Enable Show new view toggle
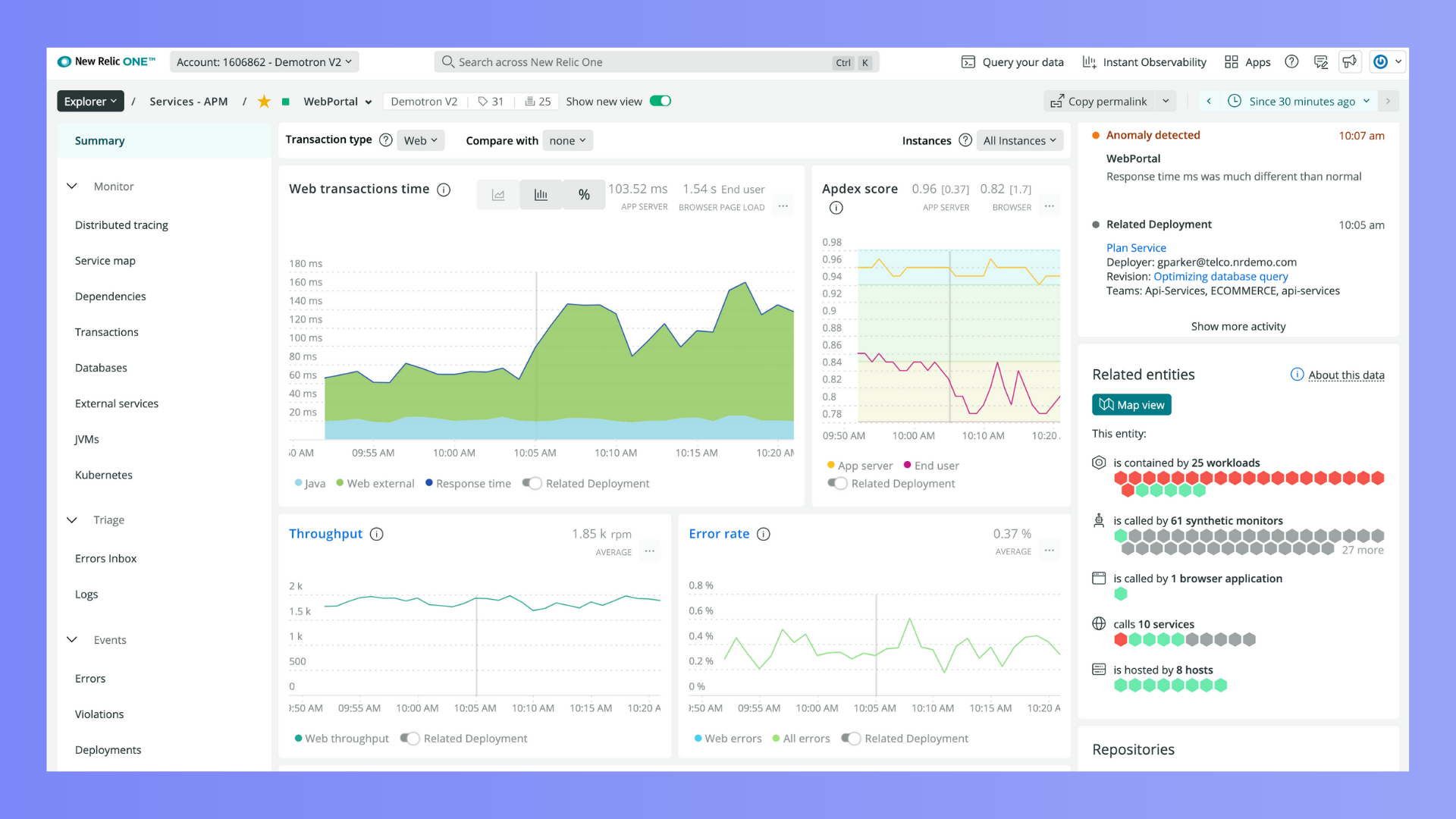The width and height of the screenshot is (1456, 819). 662,101
